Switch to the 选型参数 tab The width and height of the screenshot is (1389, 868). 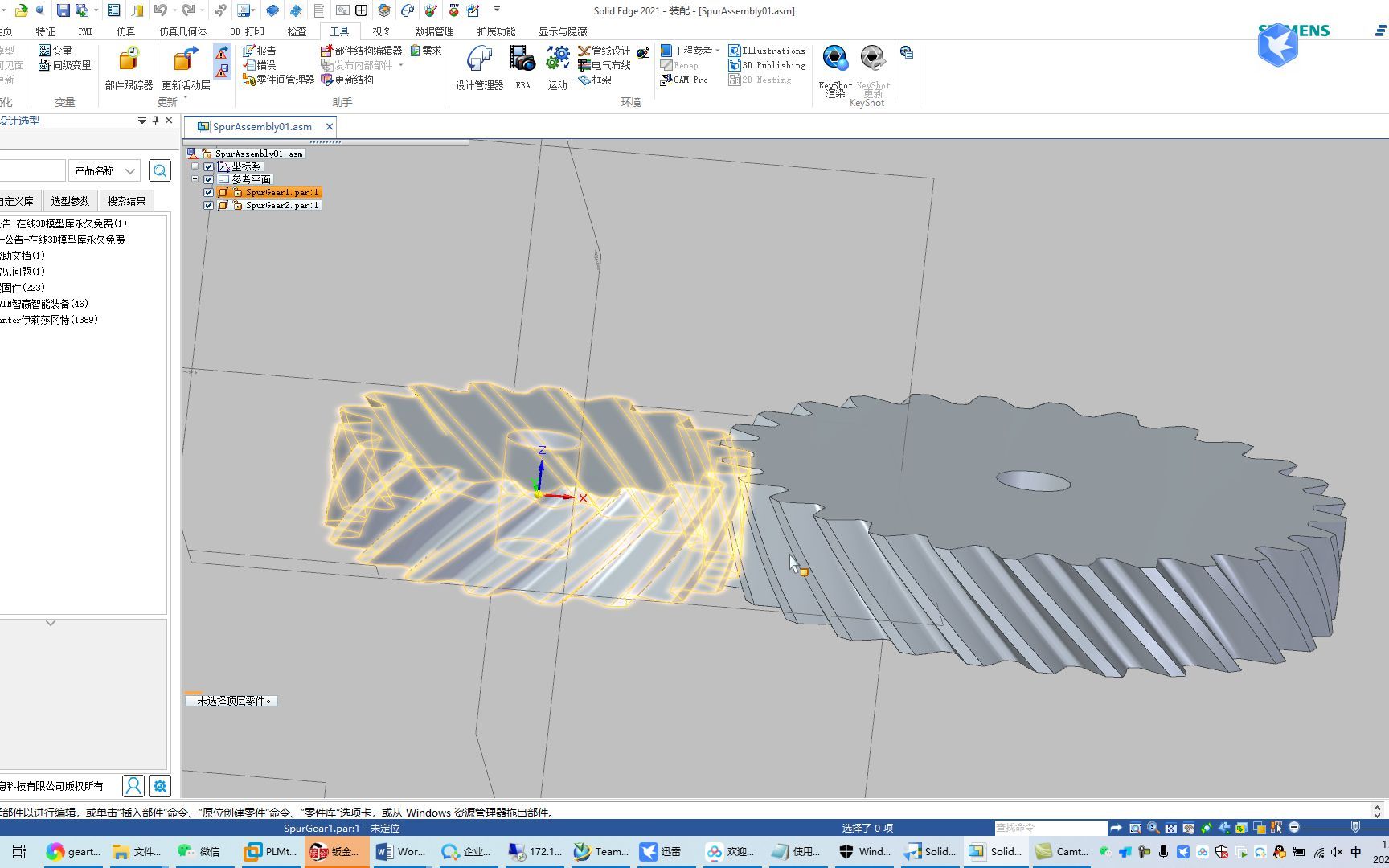click(x=71, y=201)
